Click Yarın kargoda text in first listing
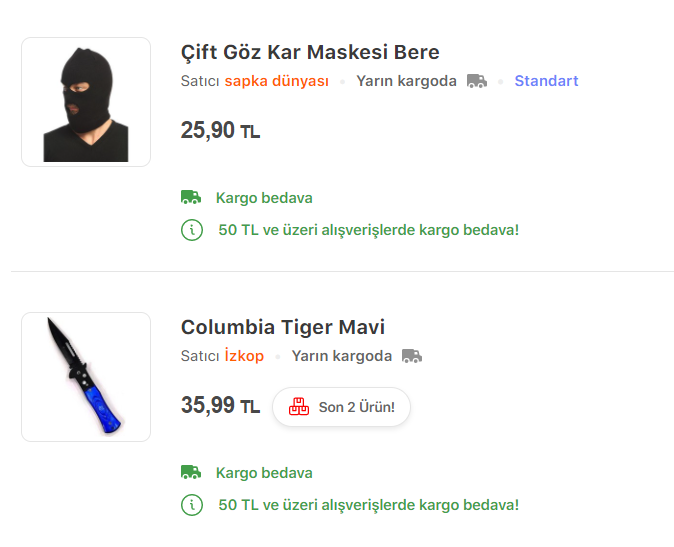Image resolution: width=674 pixels, height=547 pixels. (406, 81)
